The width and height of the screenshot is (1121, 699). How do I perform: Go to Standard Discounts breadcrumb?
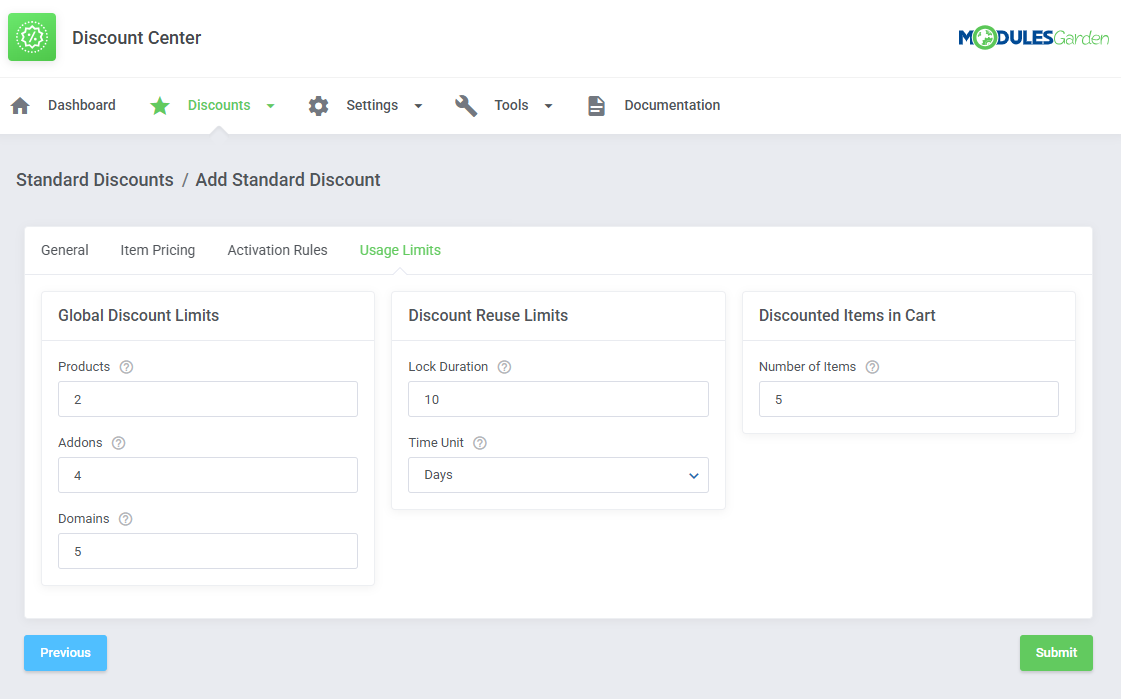coord(94,179)
